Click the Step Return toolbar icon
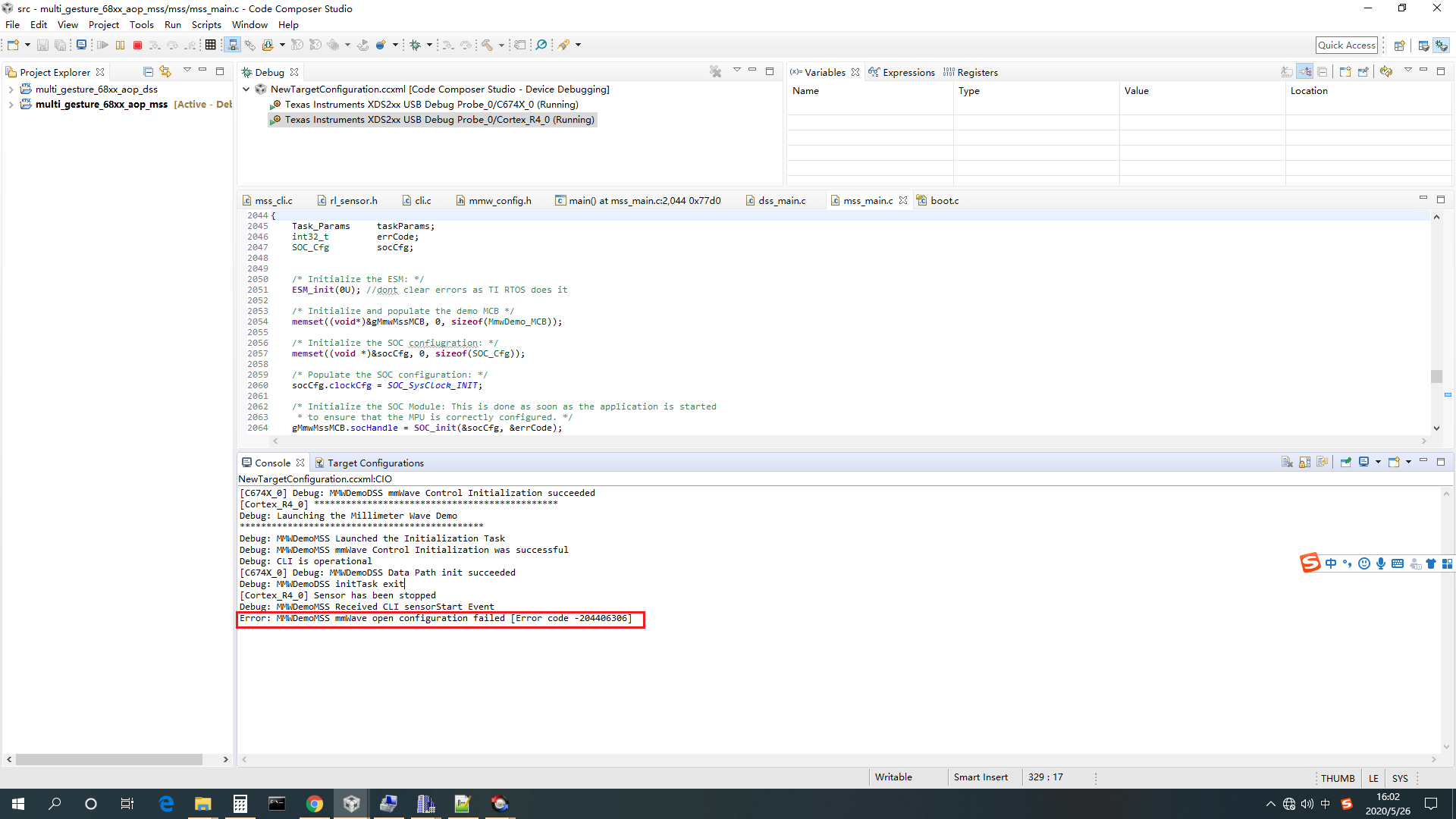 tap(191, 45)
